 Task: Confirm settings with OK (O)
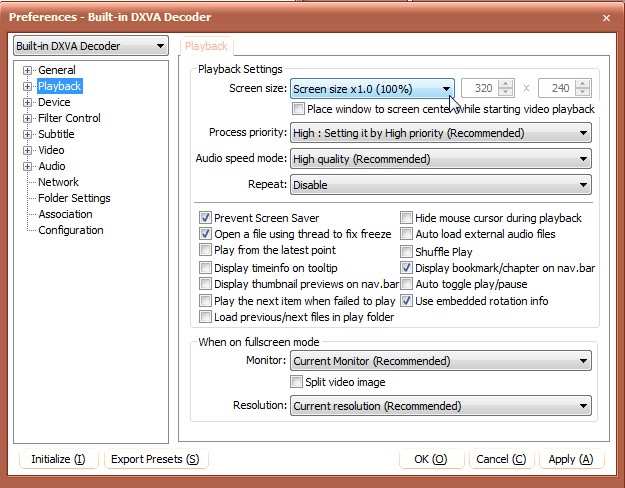click(431, 459)
